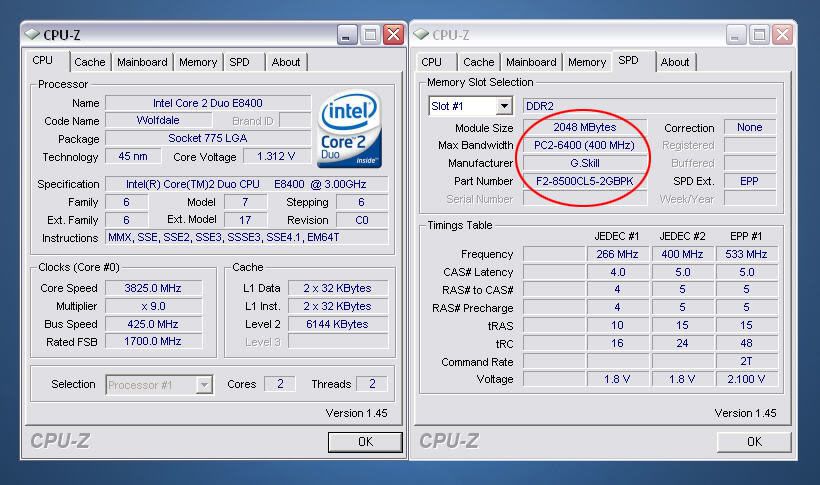The height and width of the screenshot is (485, 820).
Task: Close the left CPU-Z window
Action: pyautogui.click(x=394, y=35)
